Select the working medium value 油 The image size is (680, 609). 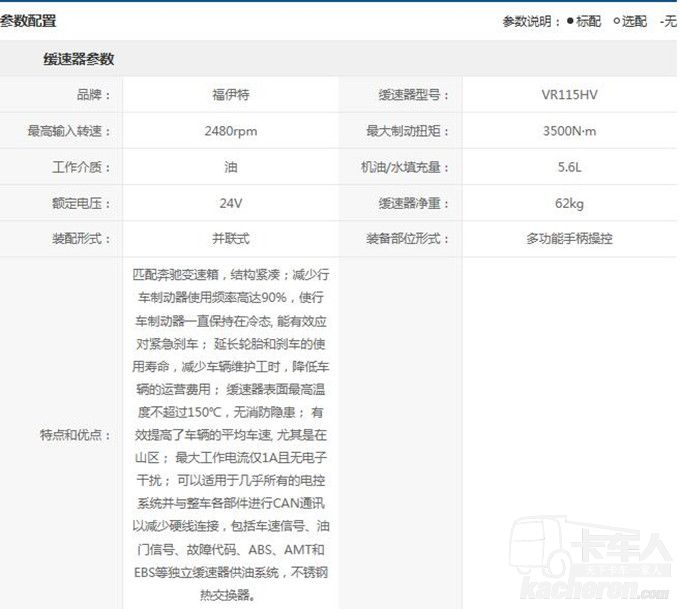231,167
